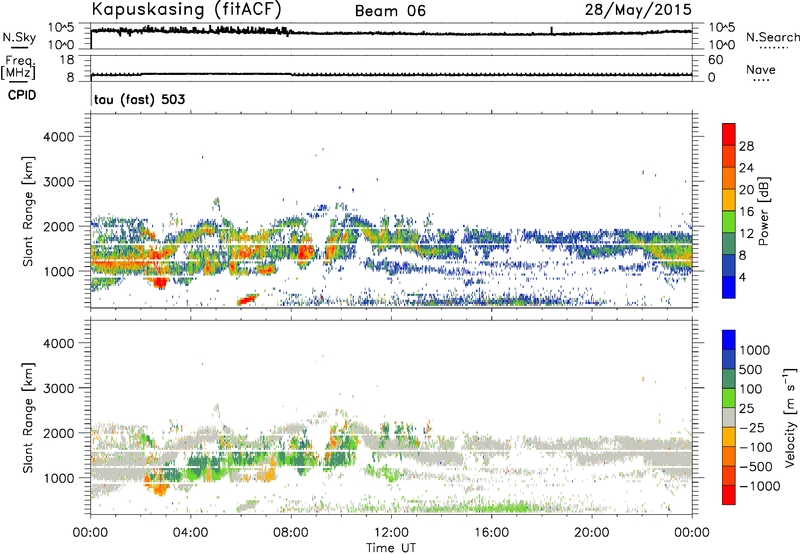Click the Slant Range label of the velocity plot
800x554 pixels.
click(28, 418)
